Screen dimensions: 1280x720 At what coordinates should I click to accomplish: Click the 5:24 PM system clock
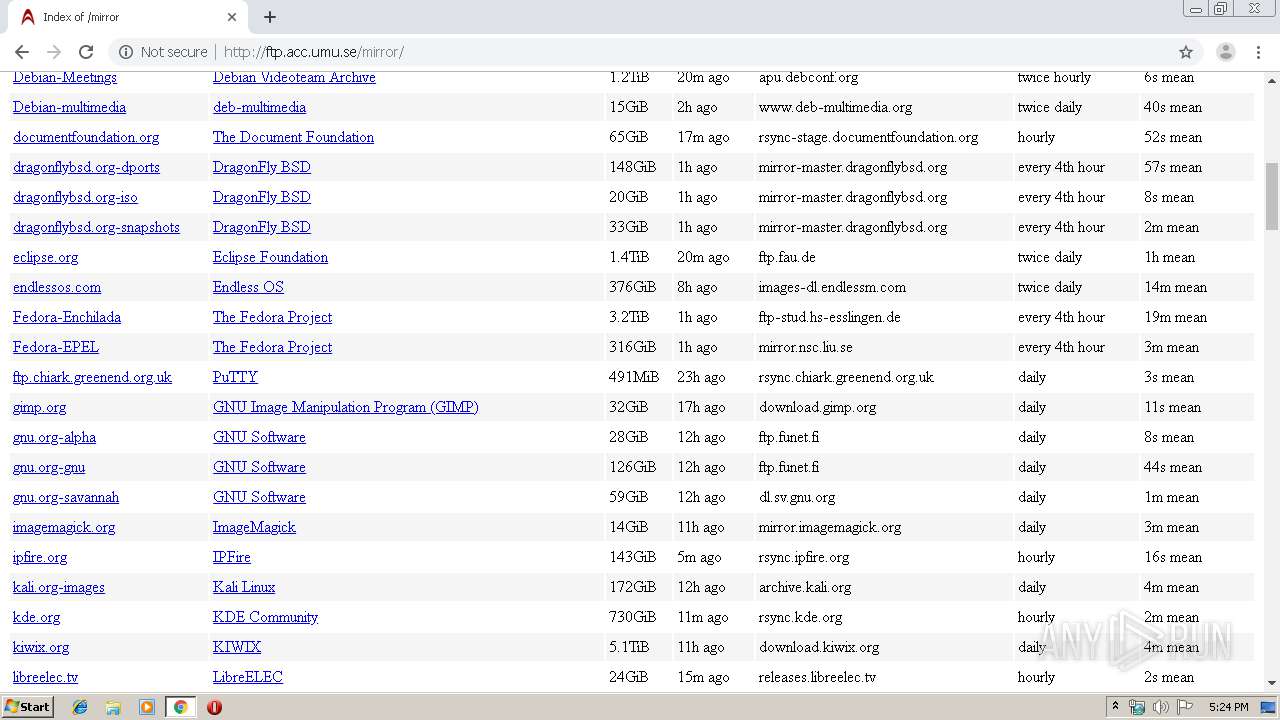(1228, 707)
